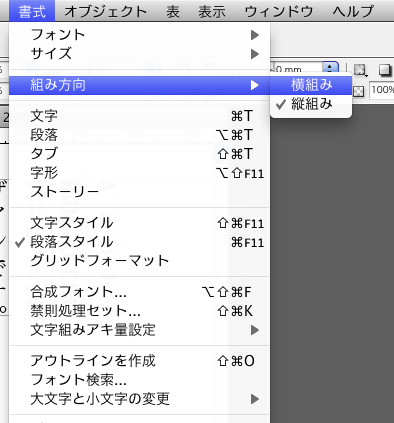Open the 段落 panel item
The height and width of the screenshot is (423, 394).
139,135
